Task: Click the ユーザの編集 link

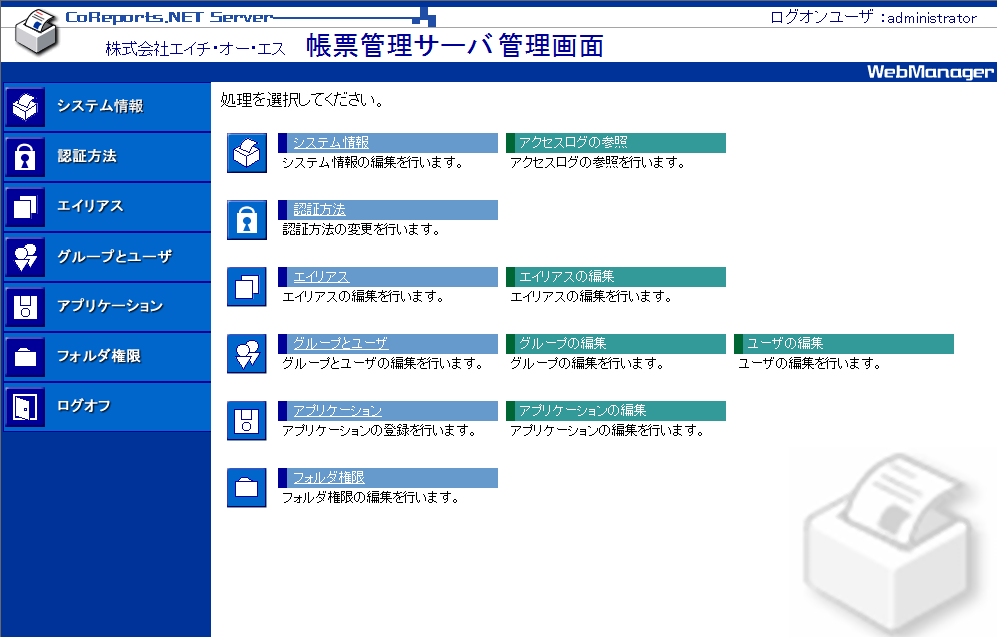Action: [785, 343]
